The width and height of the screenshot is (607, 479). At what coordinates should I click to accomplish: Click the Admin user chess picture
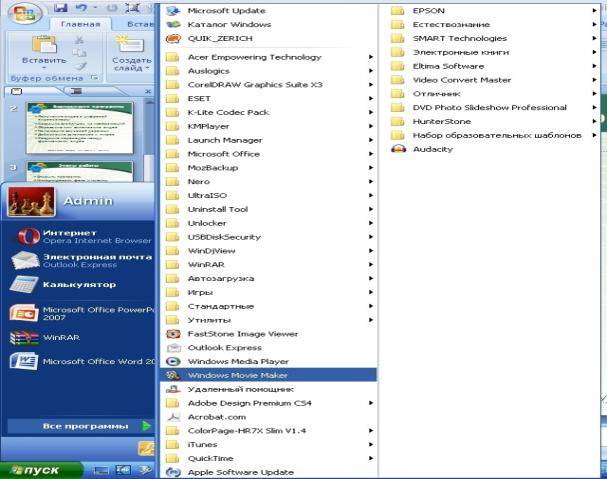(x=31, y=201)
